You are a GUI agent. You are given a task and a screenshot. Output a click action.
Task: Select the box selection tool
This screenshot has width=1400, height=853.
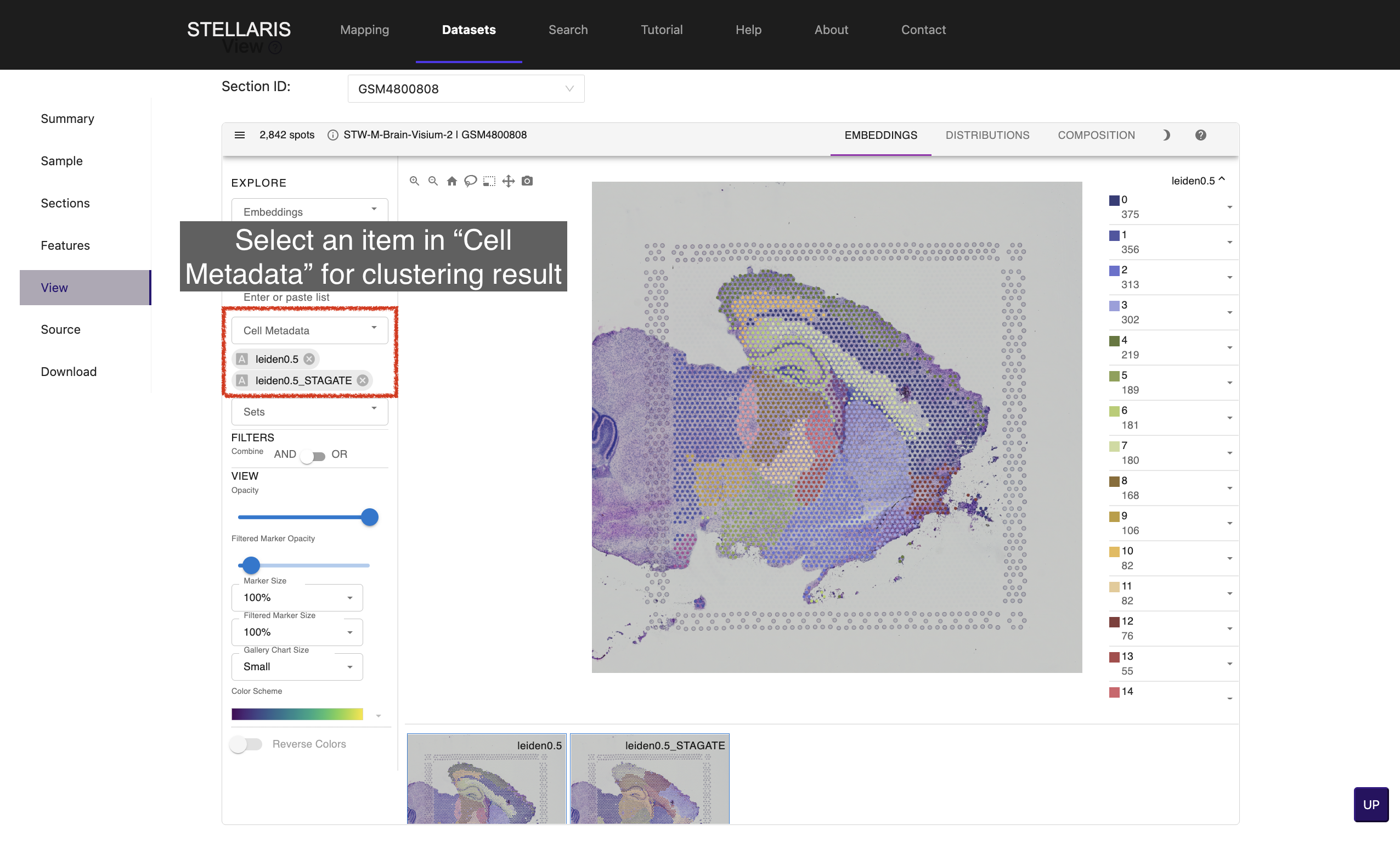[x=489, y=181]
